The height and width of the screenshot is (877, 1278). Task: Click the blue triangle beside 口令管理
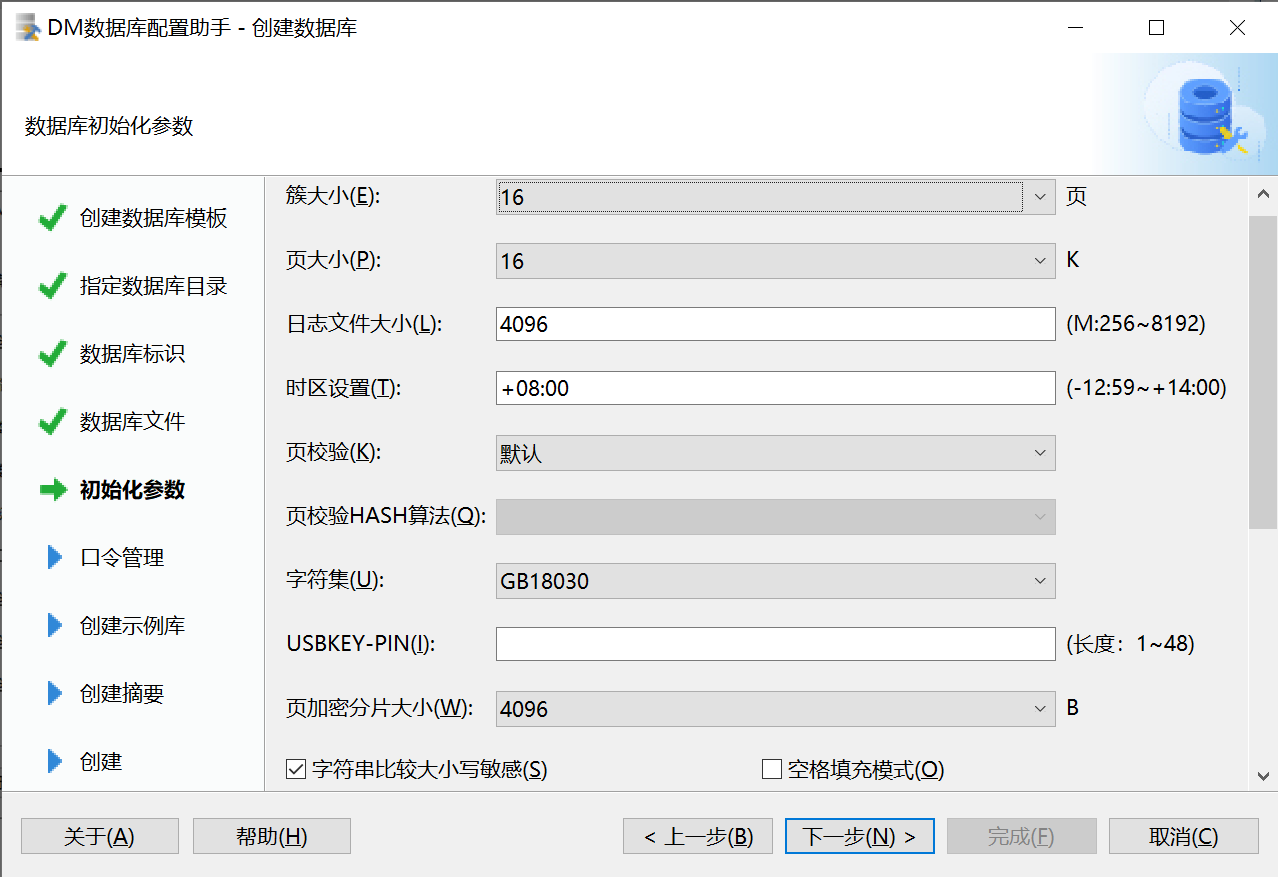click(x=55, y=558)
